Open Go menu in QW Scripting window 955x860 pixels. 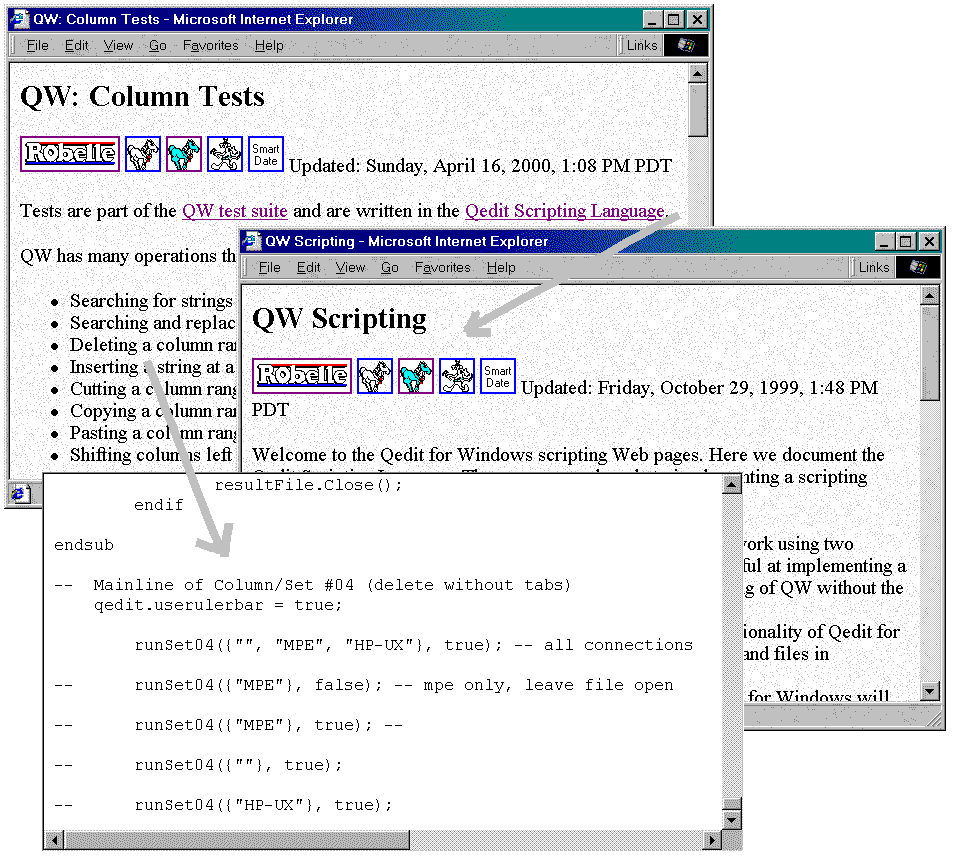390,267
